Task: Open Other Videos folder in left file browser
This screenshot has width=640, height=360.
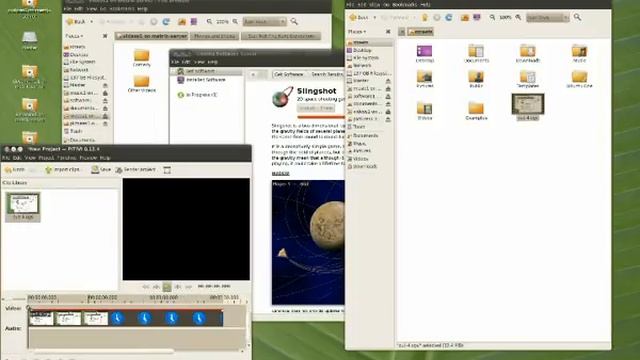Action: pos(142,84)
